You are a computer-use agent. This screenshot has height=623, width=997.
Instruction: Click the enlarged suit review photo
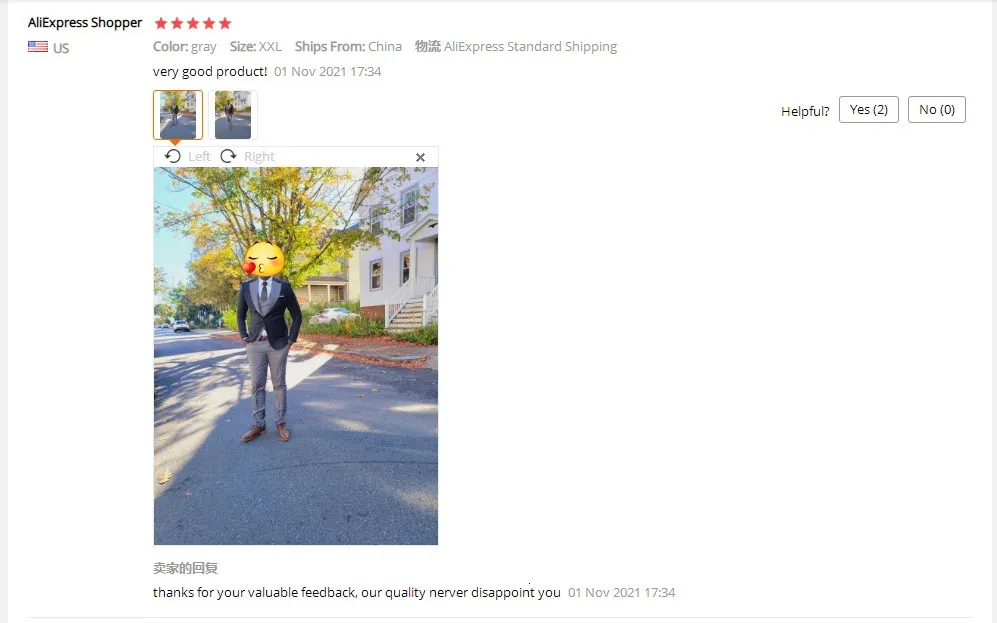point(296,356)
